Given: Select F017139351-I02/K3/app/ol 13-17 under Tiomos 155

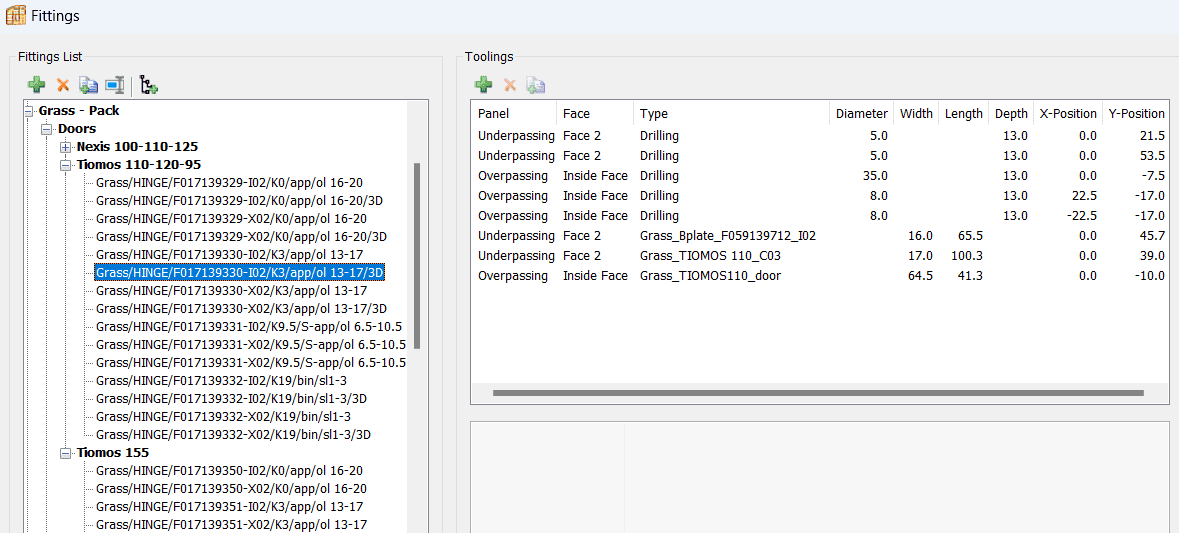Looking at the screenshot, I should click(x=229, y=507).
